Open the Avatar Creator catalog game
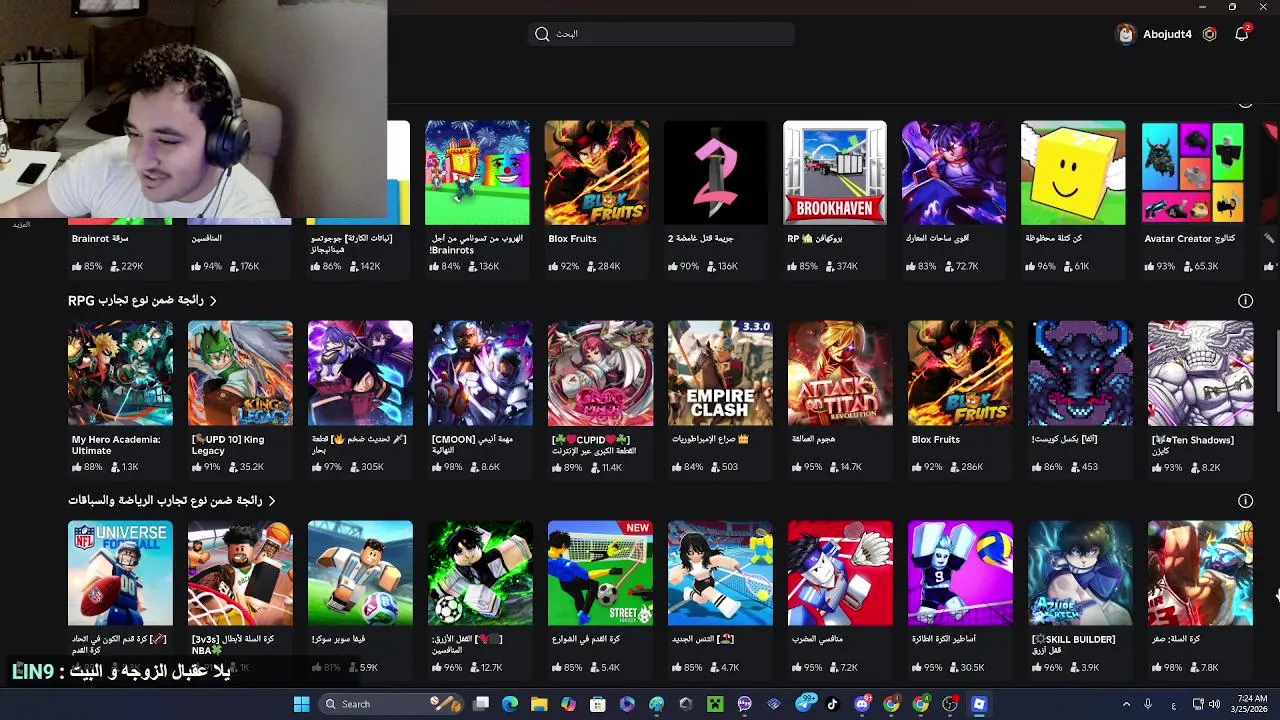This screenshot has height=720, width=1280. [x=1193, y=173]
